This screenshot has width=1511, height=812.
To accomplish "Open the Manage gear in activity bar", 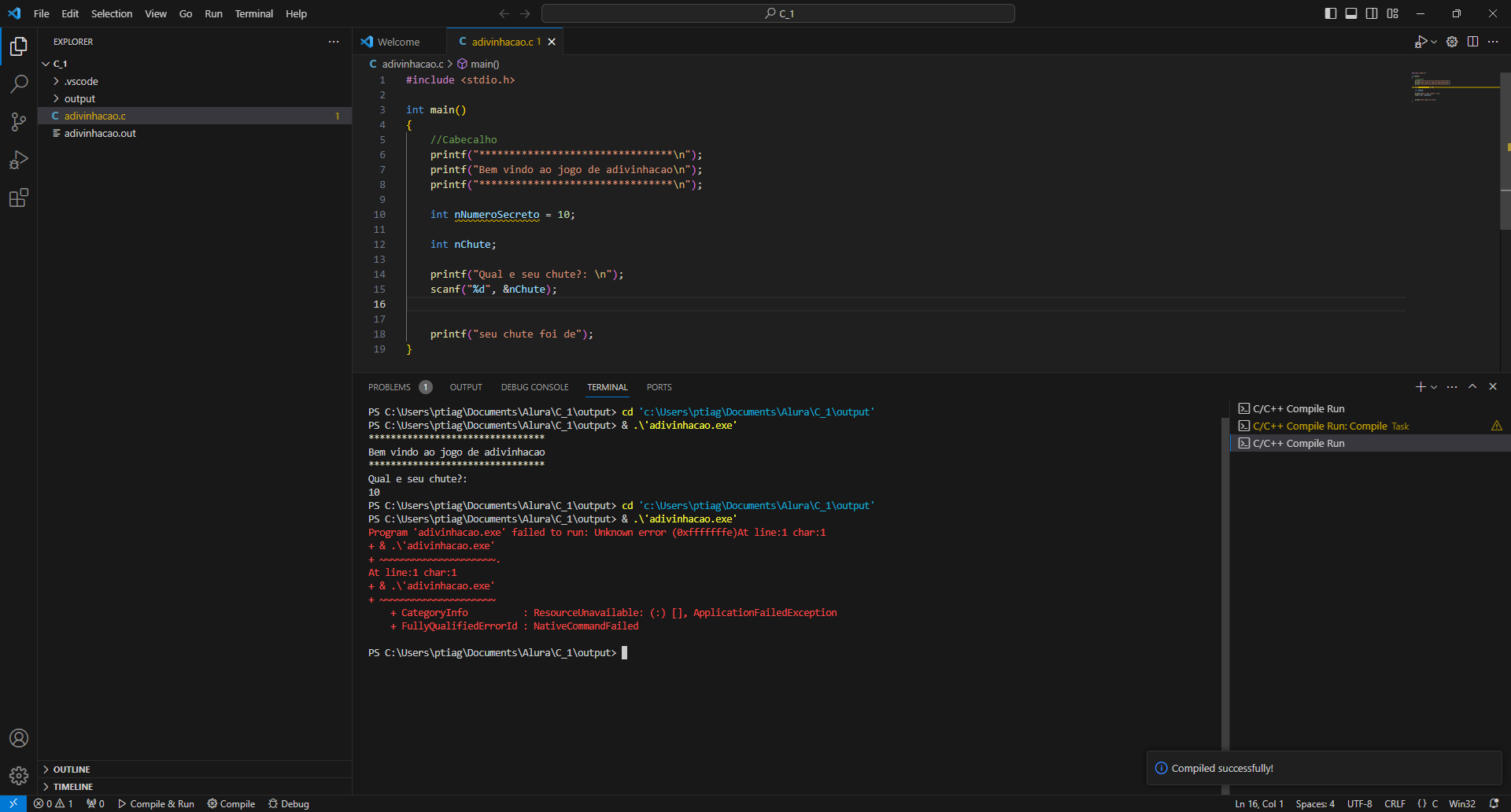I will (x=19, y=776).
